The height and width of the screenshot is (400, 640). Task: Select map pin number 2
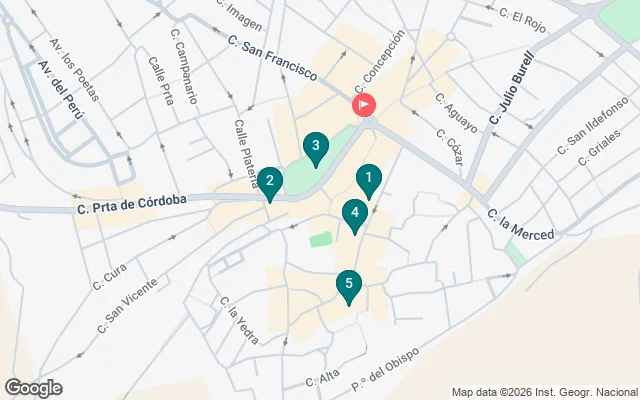(270, 184)
